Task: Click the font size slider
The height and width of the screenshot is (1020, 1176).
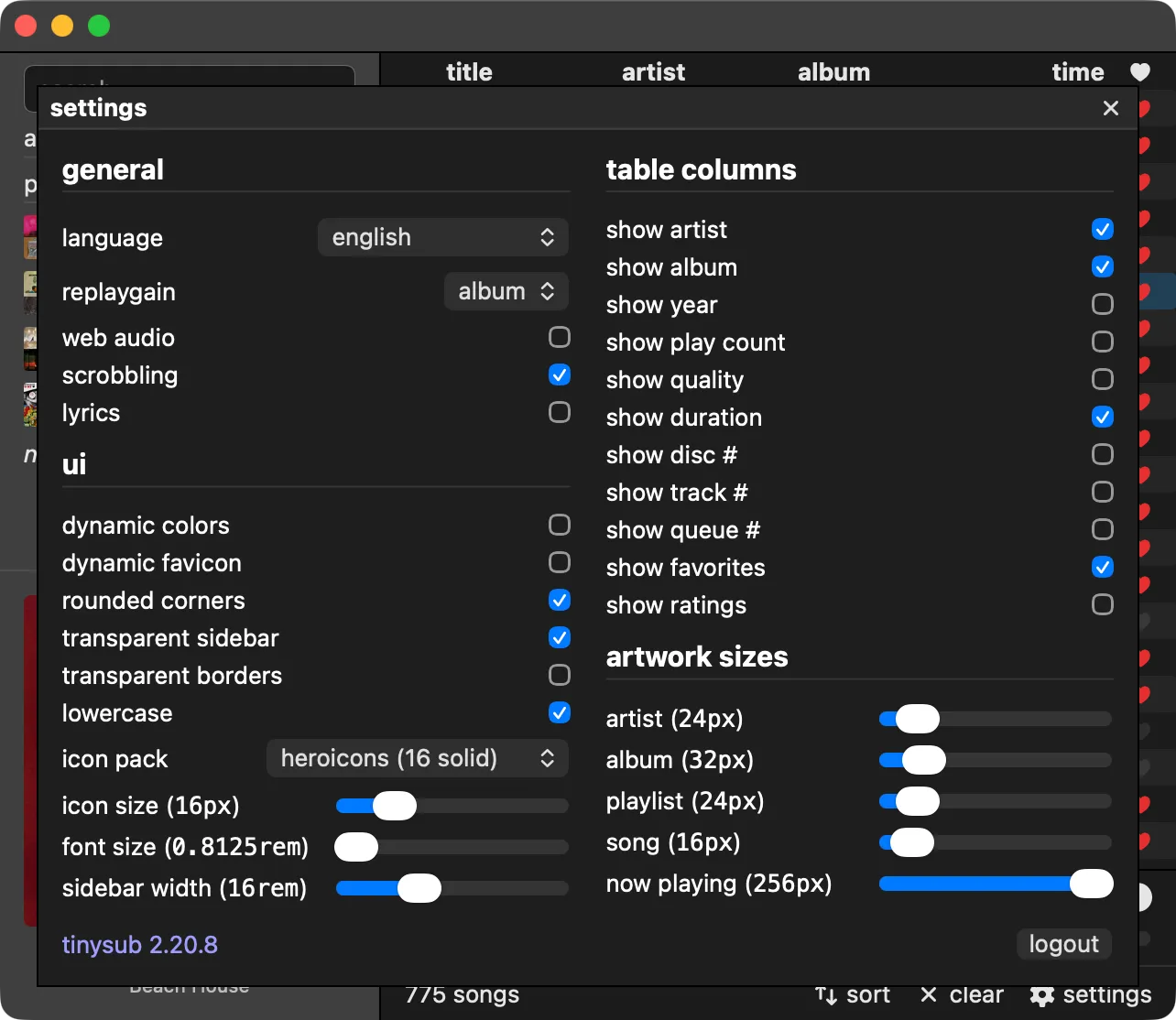Action: coord(452,847)
